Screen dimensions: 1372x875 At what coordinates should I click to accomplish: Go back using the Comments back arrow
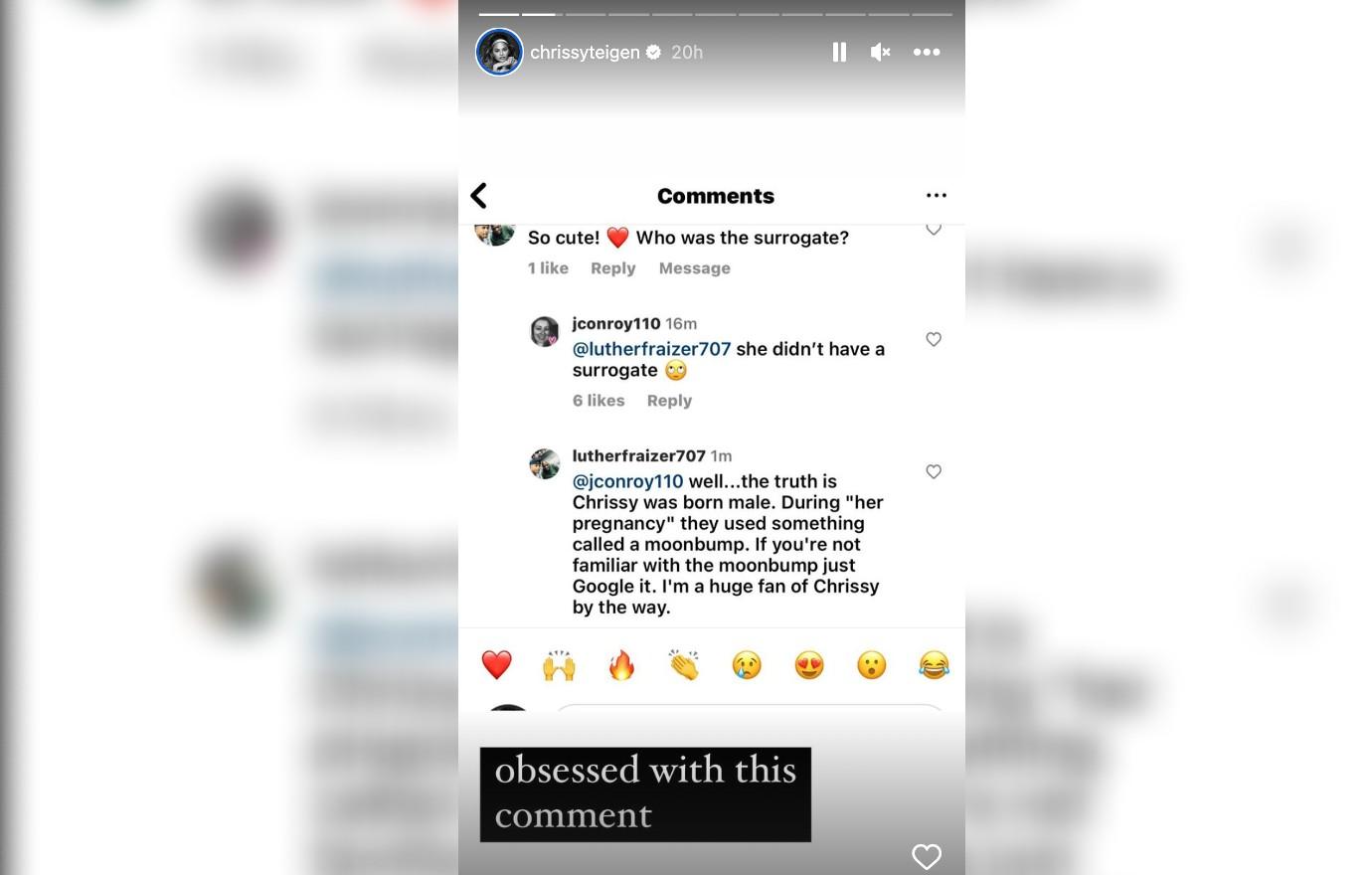(479, 195)
